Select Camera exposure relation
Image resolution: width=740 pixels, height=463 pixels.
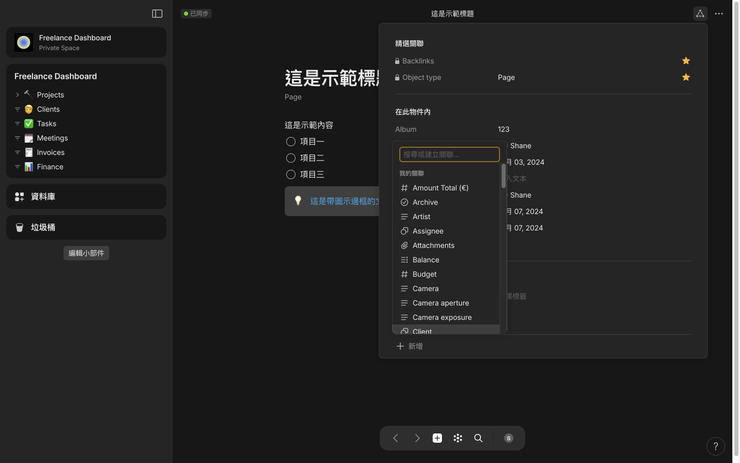pyautogui.click(x=446, y=317)
